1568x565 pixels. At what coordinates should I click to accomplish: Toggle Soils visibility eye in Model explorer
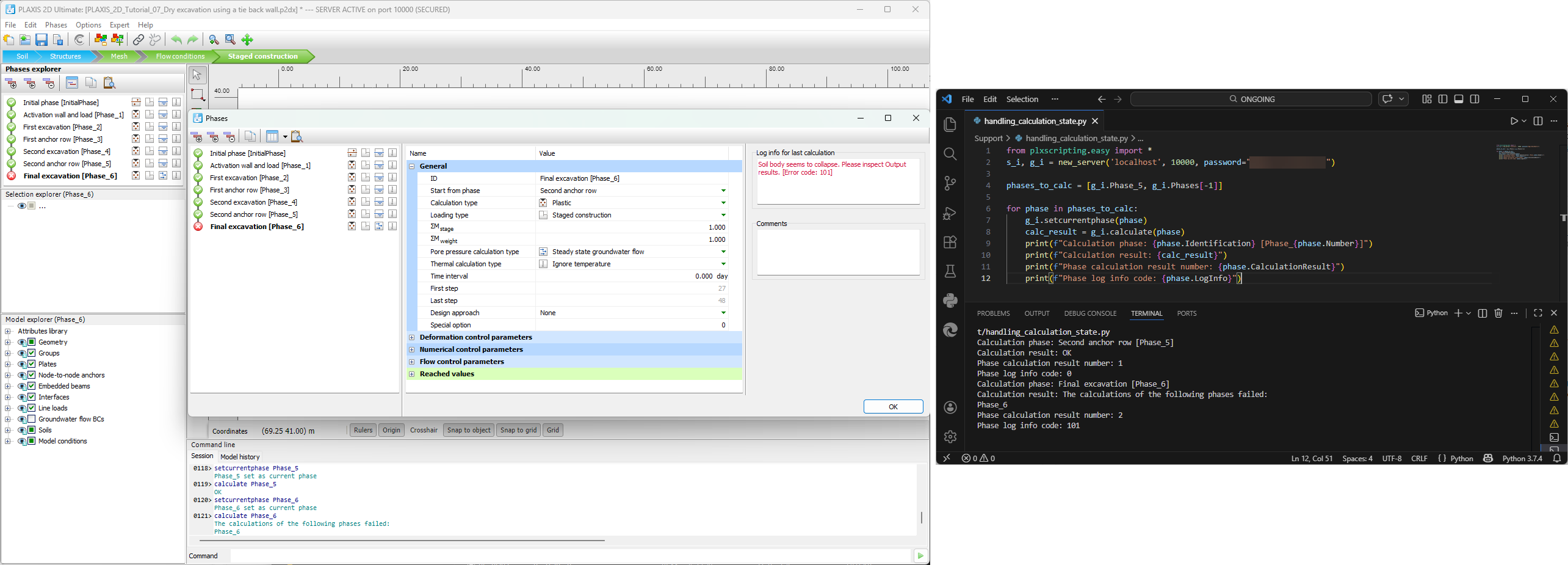[x=22, y=430]
